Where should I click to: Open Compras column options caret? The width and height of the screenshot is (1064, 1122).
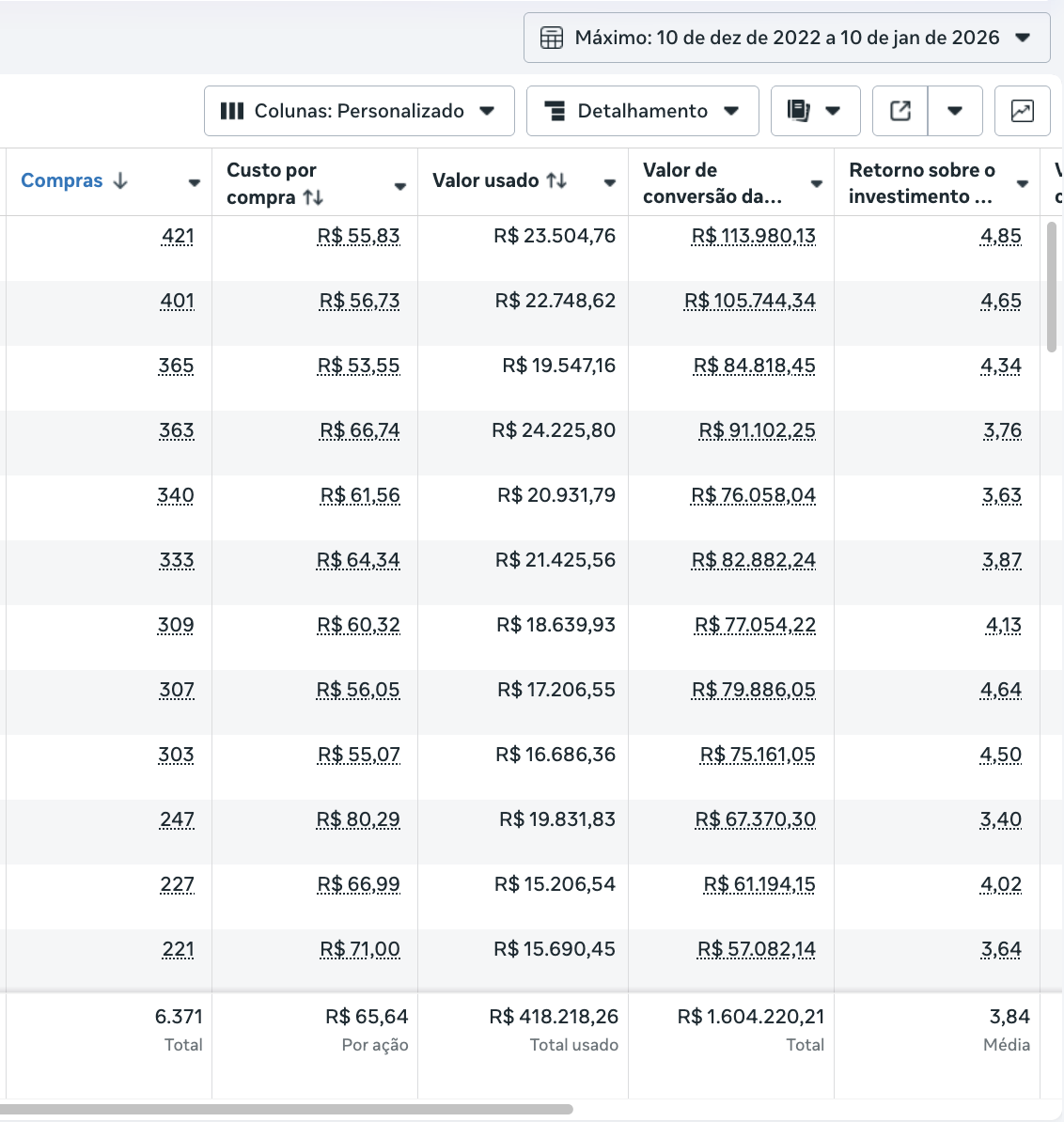(194, 183)
